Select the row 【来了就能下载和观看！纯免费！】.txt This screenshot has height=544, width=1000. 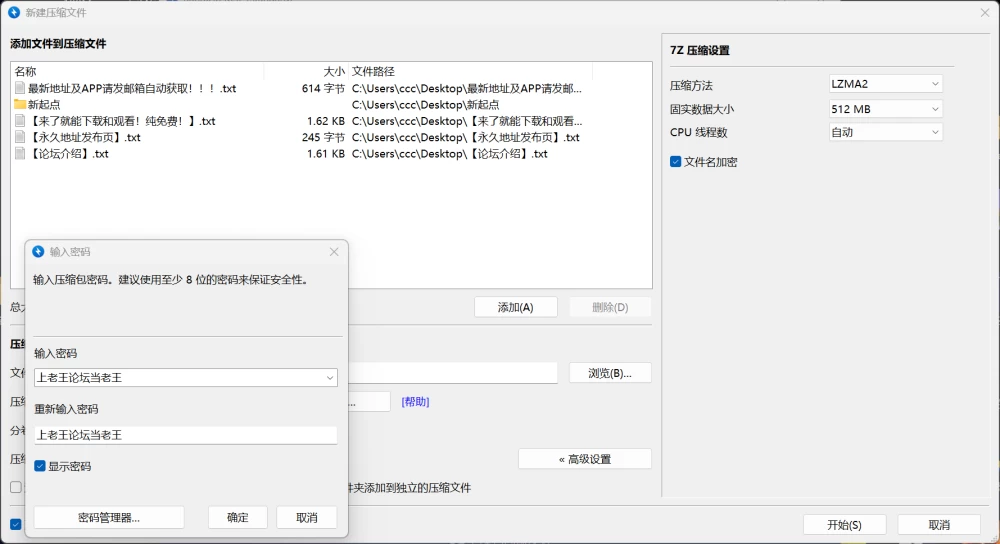121,121
